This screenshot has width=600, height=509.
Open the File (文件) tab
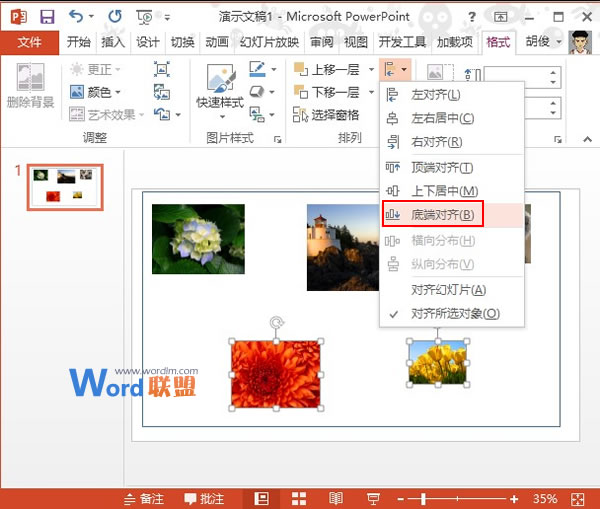(x=29, y=42)
